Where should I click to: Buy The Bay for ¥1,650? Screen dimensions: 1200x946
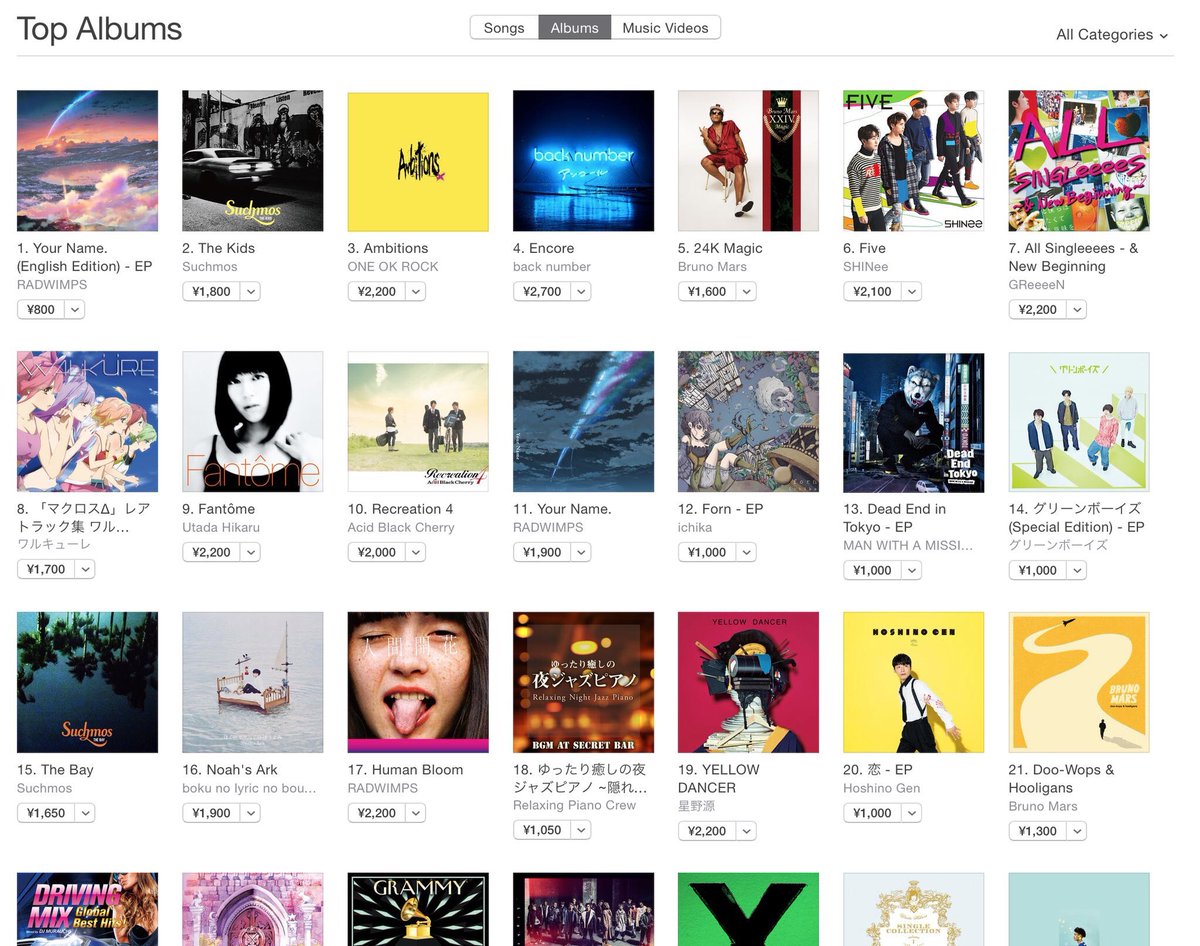tap(45, 813)
